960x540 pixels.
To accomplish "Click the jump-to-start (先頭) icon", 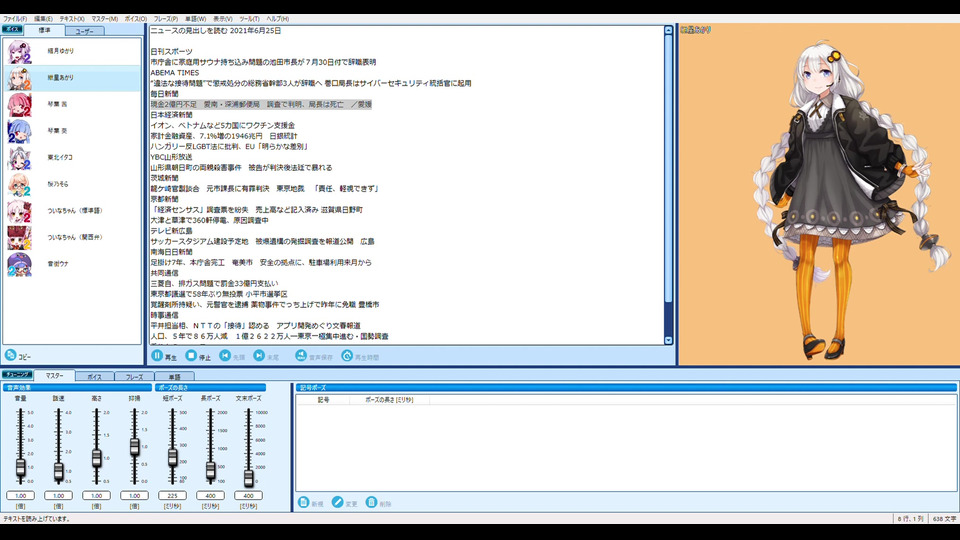I will (x=225, y=356).
